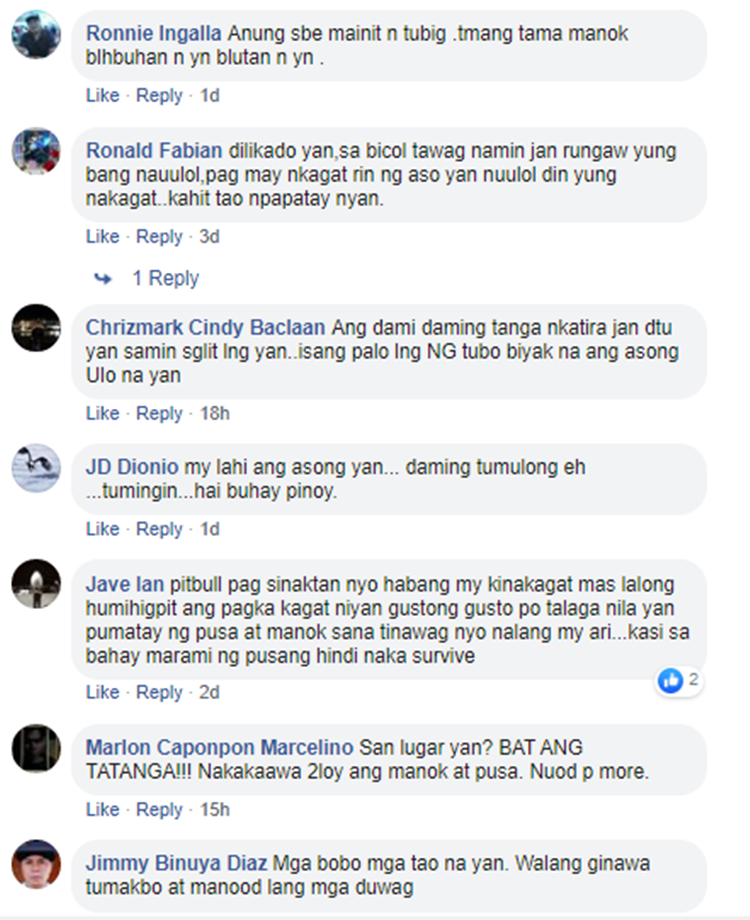Viewport: 750px width, 920px height.
Task: Open Ronnie Ingalla's name link
Action: coord(154,33)
